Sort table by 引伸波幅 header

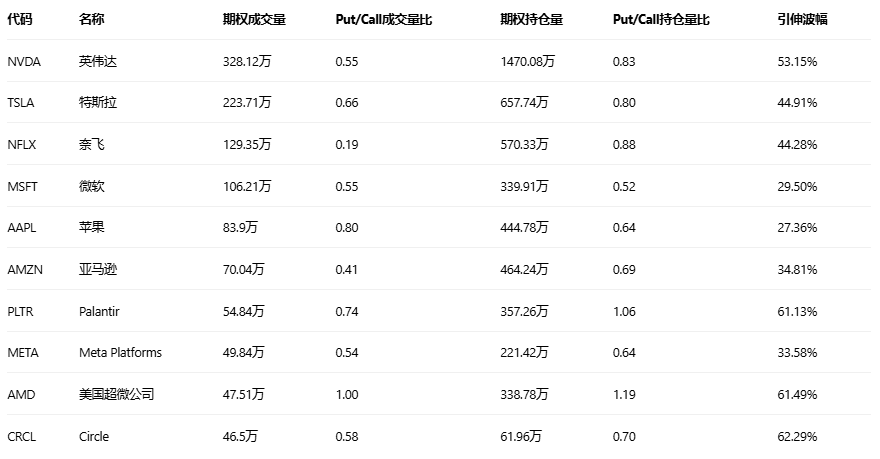[x=802, y=19]
